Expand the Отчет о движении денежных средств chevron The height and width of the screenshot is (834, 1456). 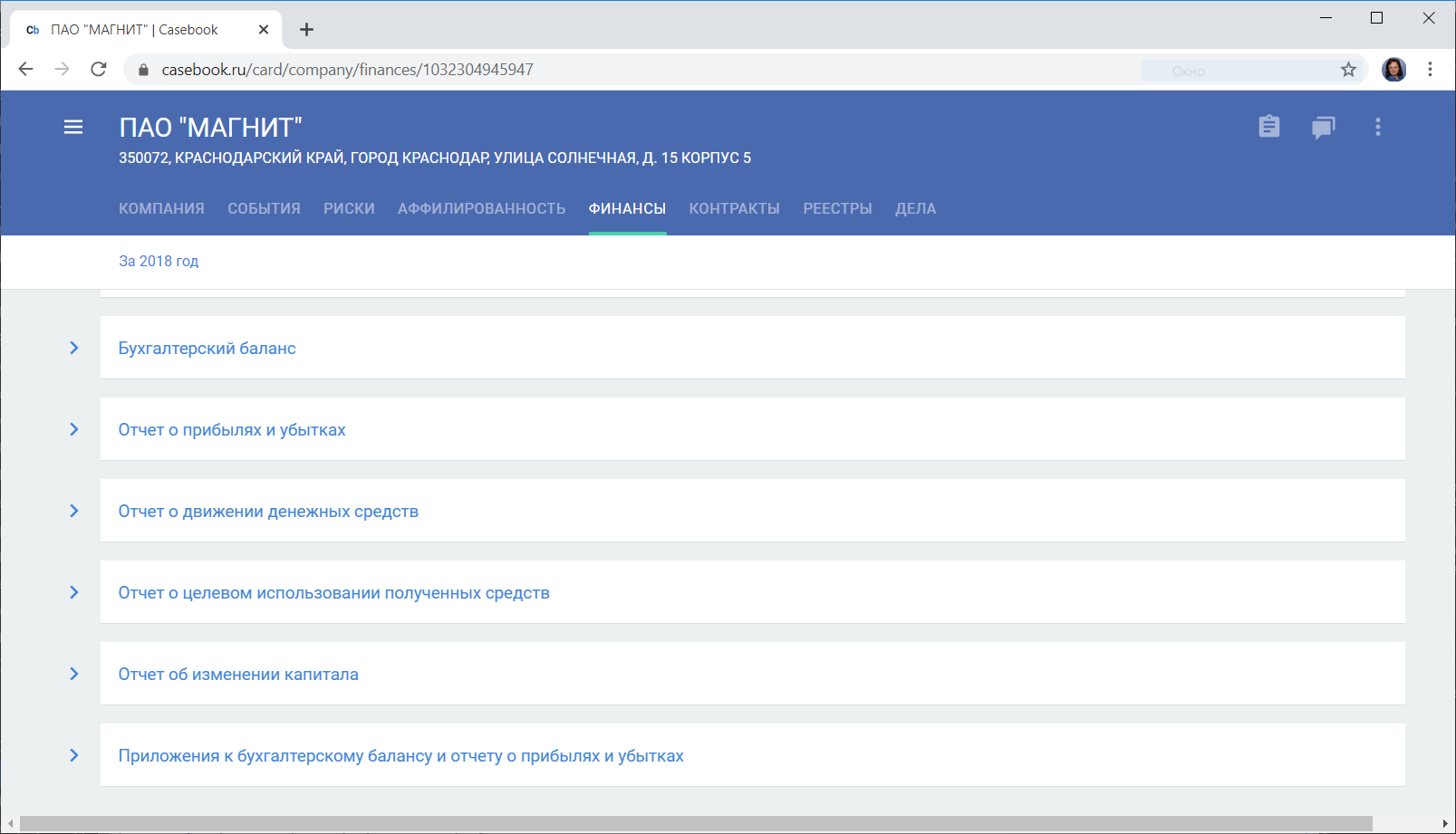(x=74, y=511)
